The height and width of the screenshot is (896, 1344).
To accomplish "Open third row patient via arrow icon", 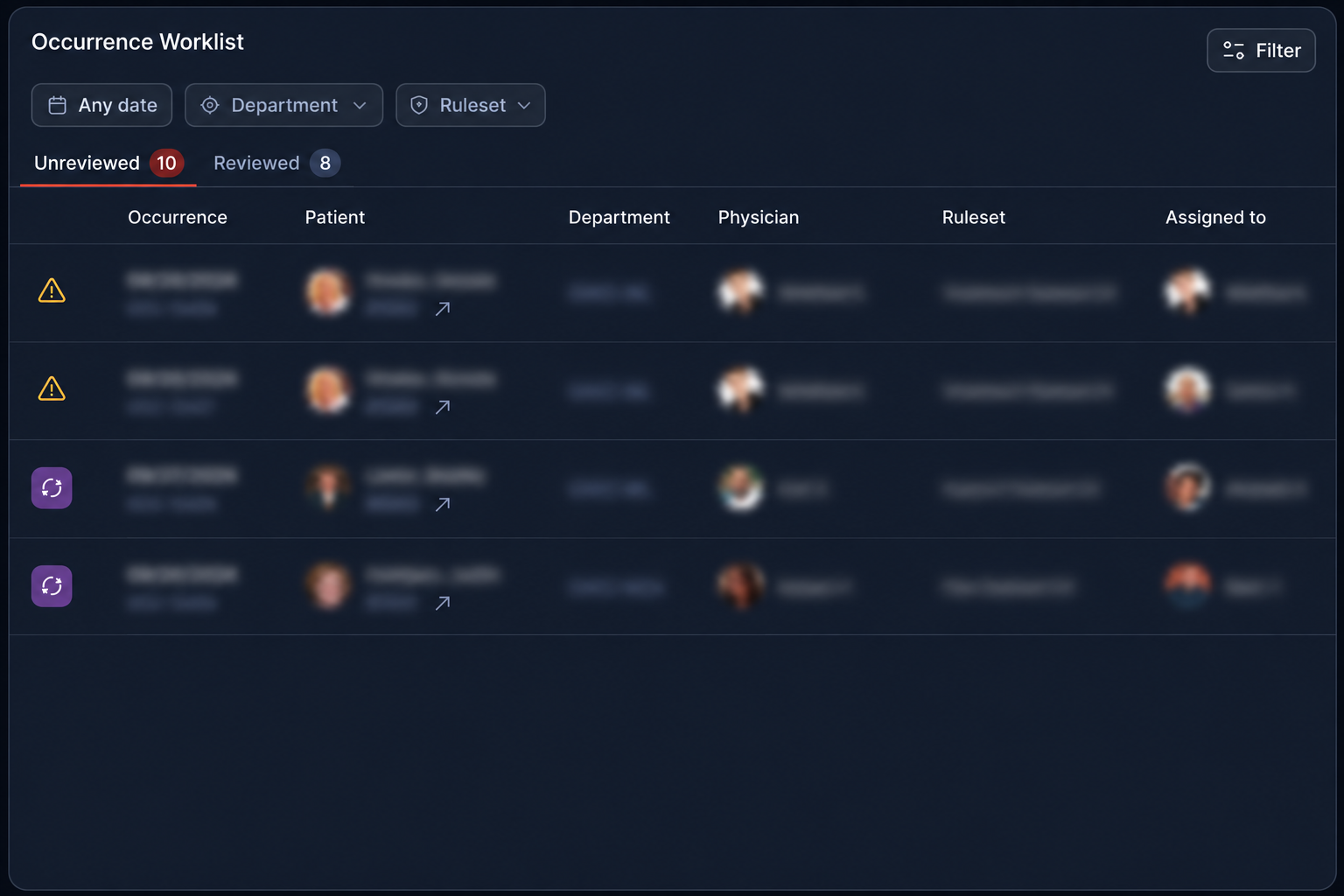I will [x=443, y=504].
